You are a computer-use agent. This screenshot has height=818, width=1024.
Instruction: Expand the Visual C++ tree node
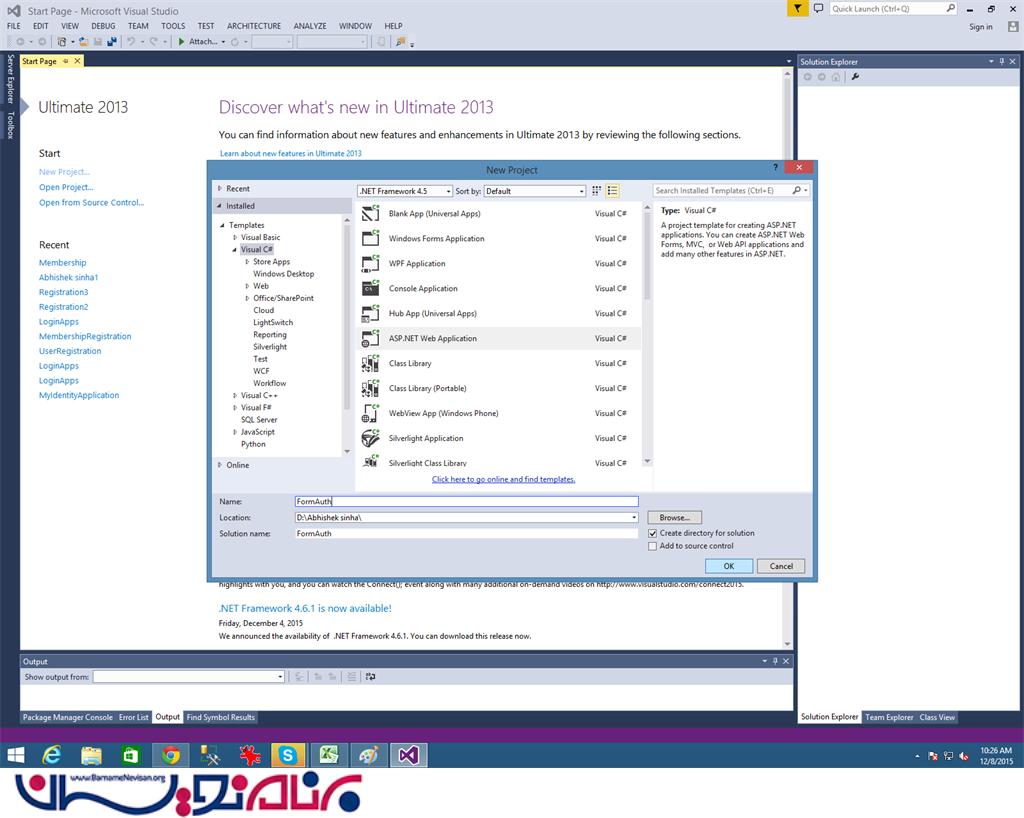(x=235, y=396)
